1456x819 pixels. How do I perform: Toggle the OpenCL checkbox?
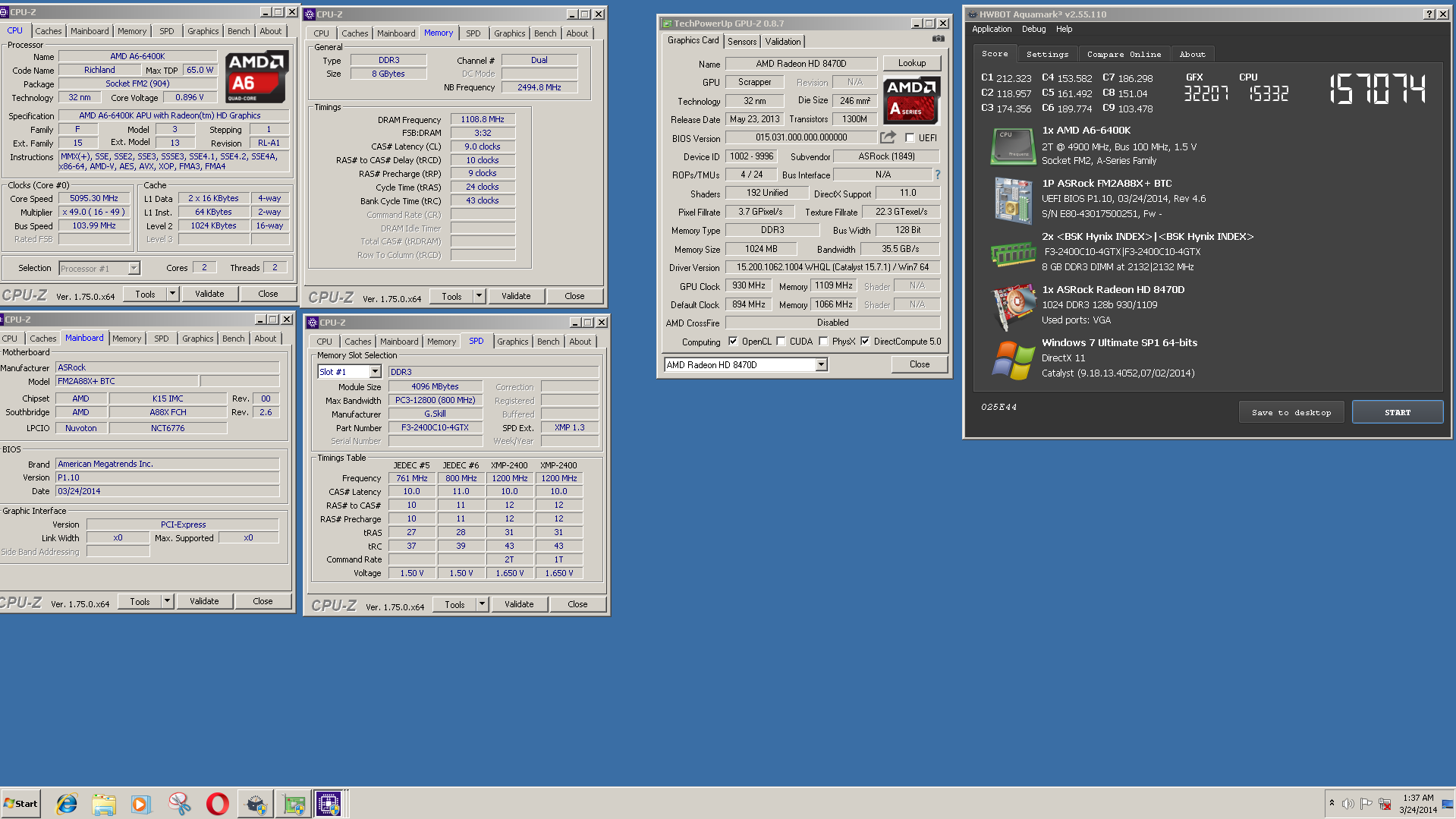[733, 342]
